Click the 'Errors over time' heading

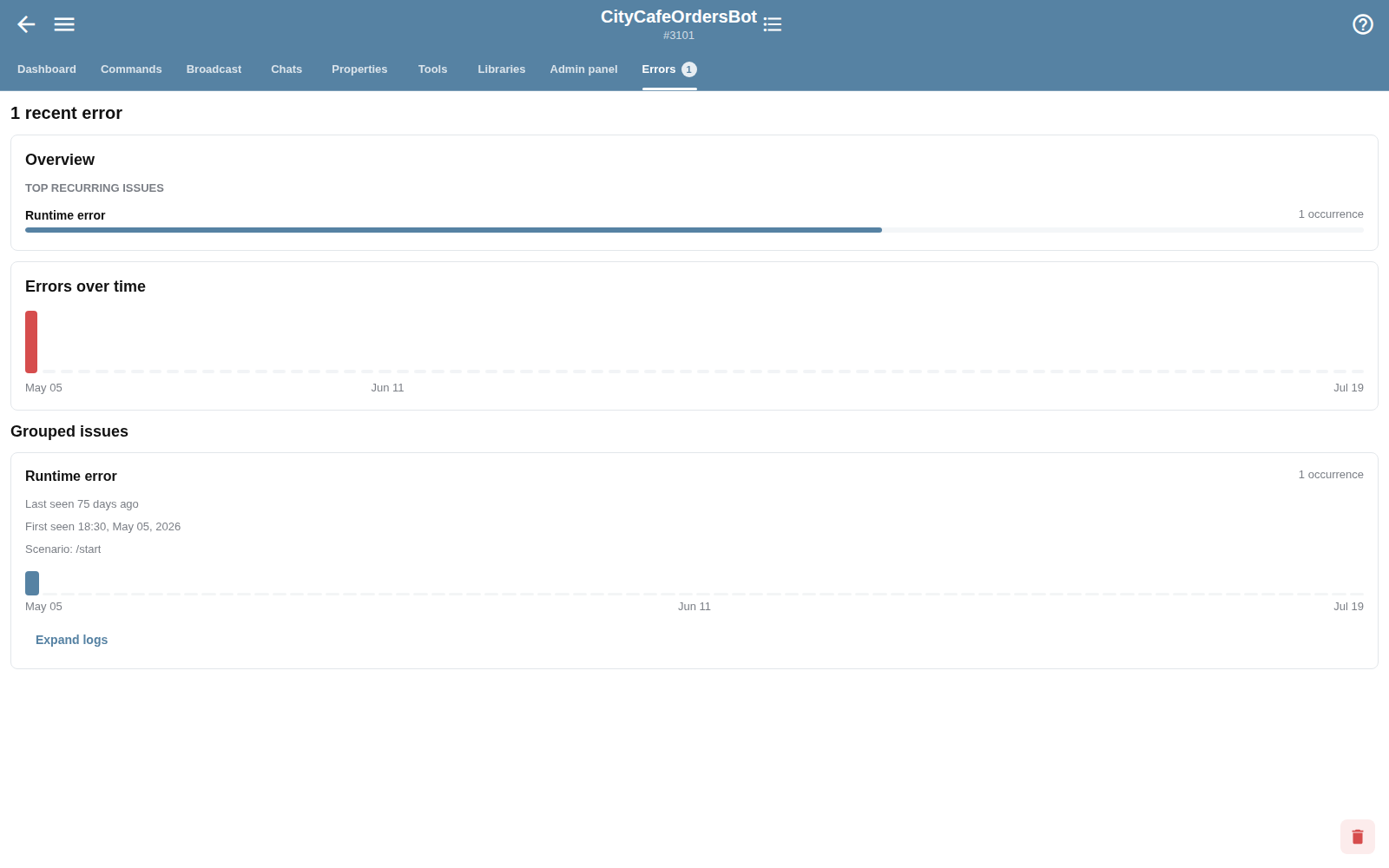85,286
